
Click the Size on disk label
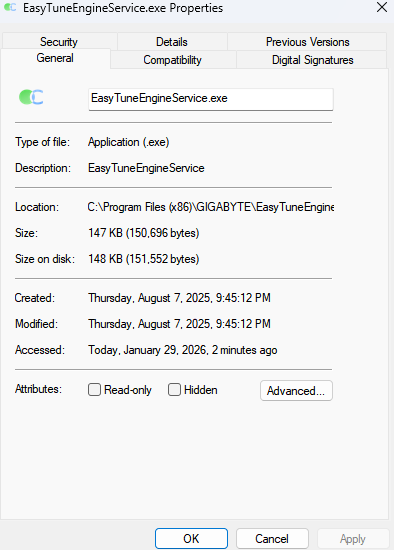tap(45, 259)
